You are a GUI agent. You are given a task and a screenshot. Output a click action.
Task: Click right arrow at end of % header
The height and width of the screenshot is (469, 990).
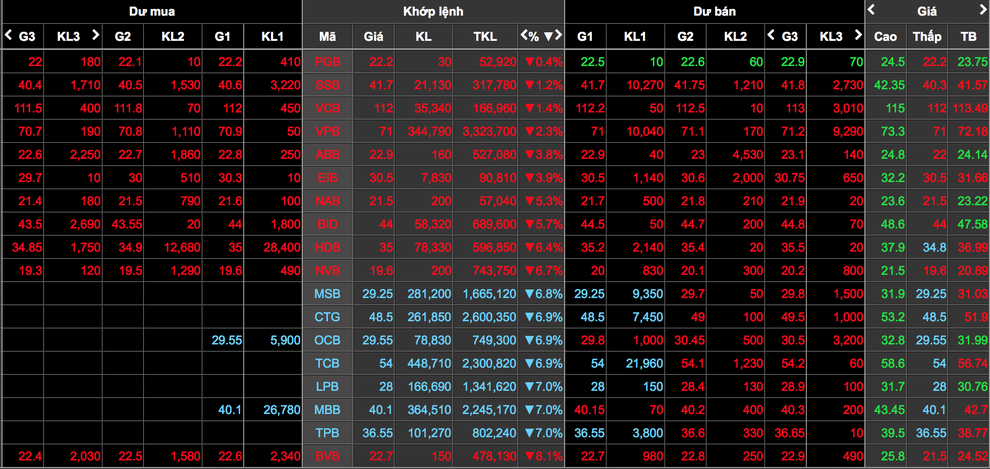pyautogui.click(x=558, y=36)
